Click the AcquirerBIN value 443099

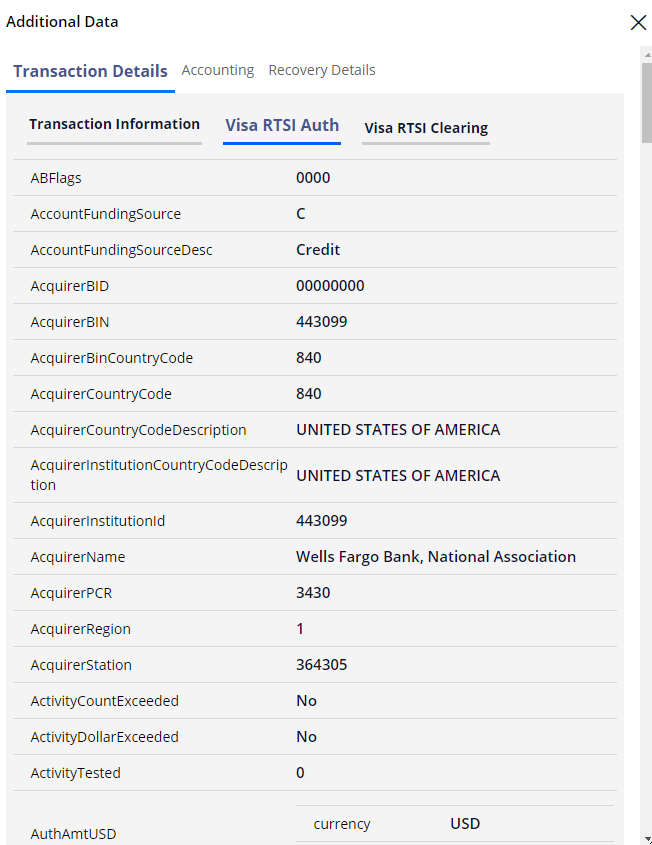pos(322,322)
